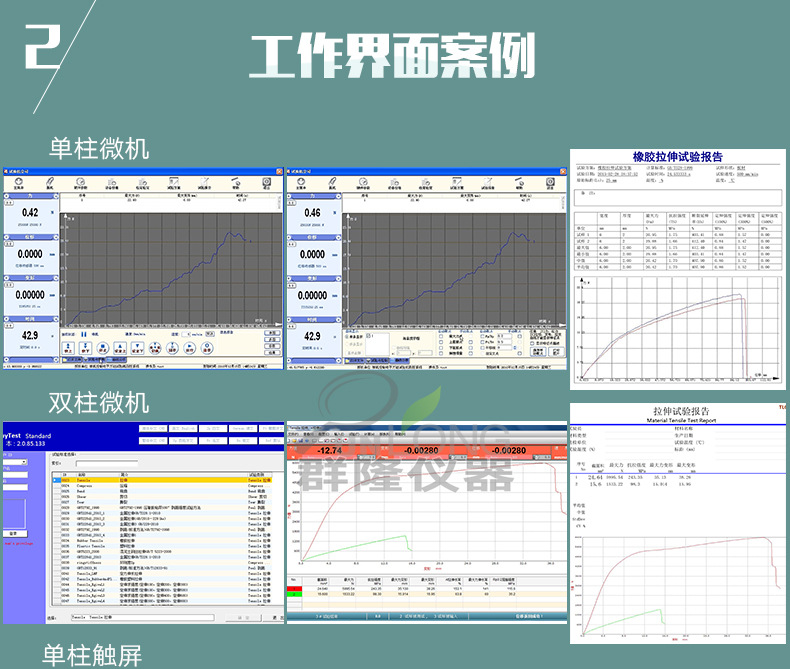Click the chart test-scheme icon in the 0.46 window
790x669 pixels.
(x=457, y=182)
